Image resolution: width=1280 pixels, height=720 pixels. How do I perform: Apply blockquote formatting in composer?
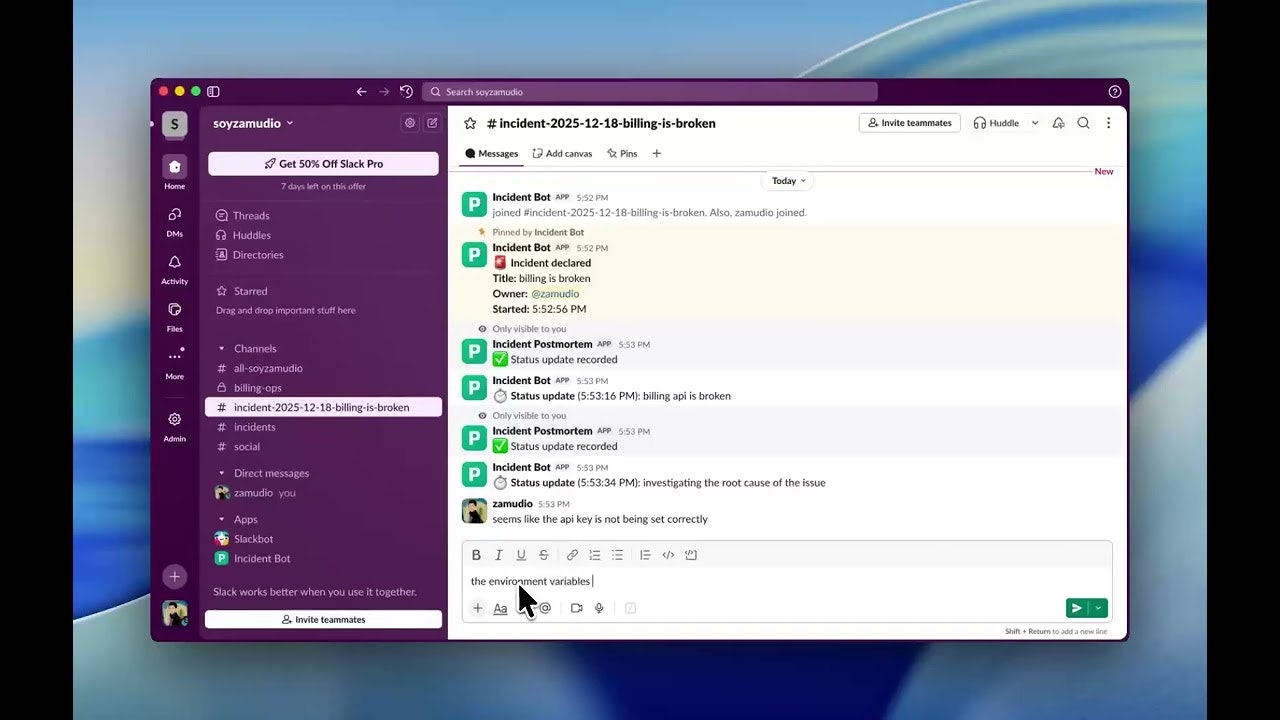coord(645,555)
